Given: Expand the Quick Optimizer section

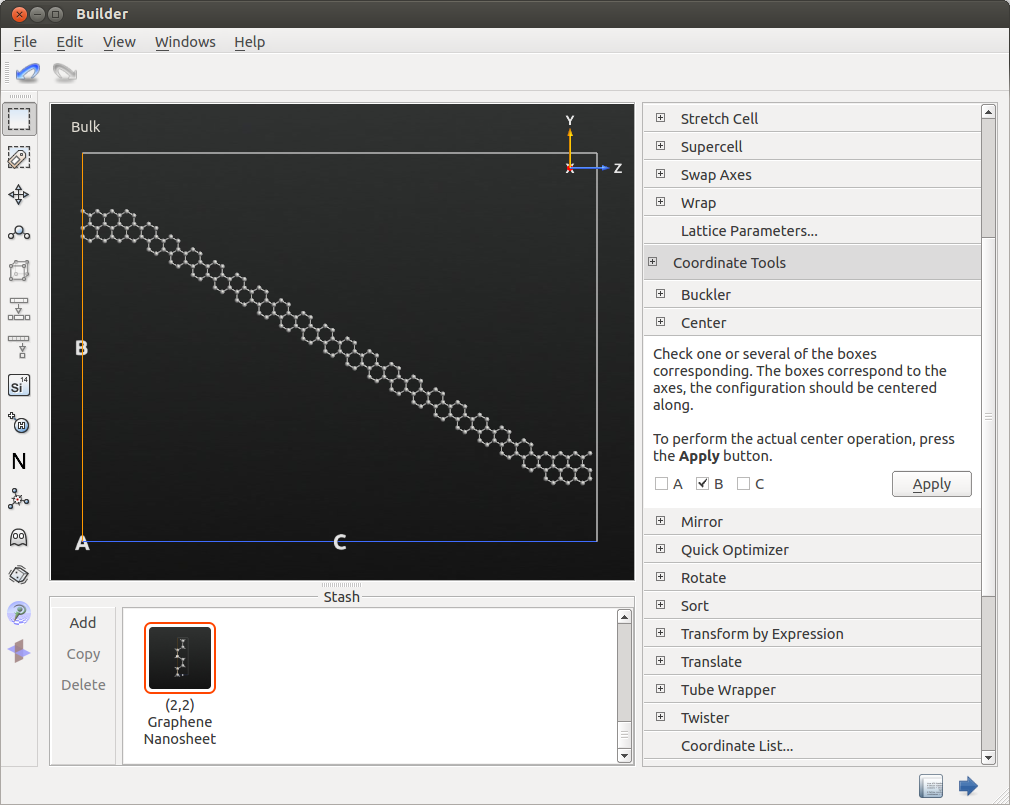Looking at the screenshot, I should 661,549.
